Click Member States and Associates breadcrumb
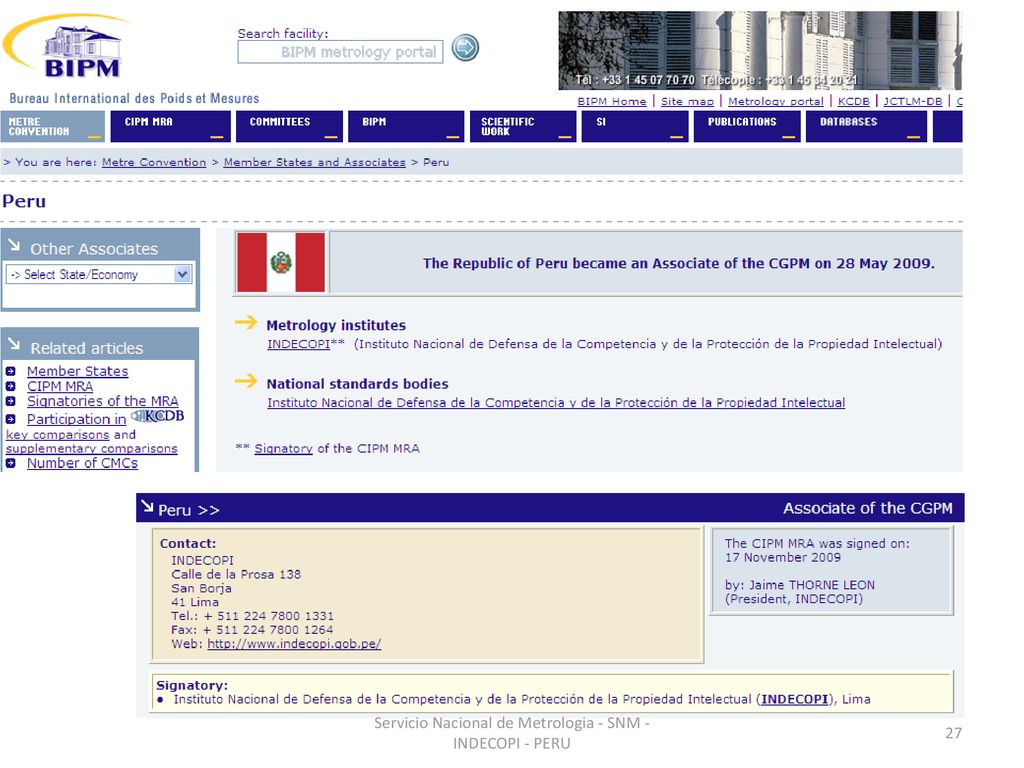This screenshot has height=768, width=1024. click(315, 162)
